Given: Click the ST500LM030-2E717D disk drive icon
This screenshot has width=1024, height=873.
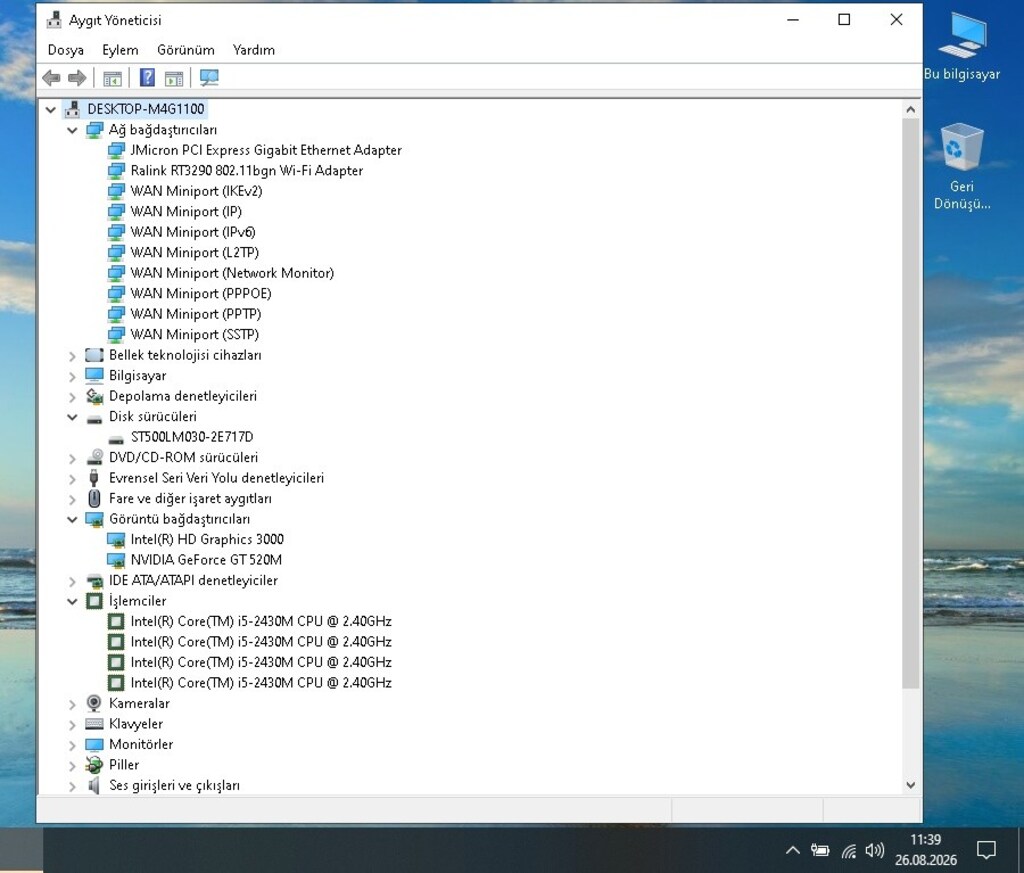Looking at the screenshot, I should pos(116,438).
